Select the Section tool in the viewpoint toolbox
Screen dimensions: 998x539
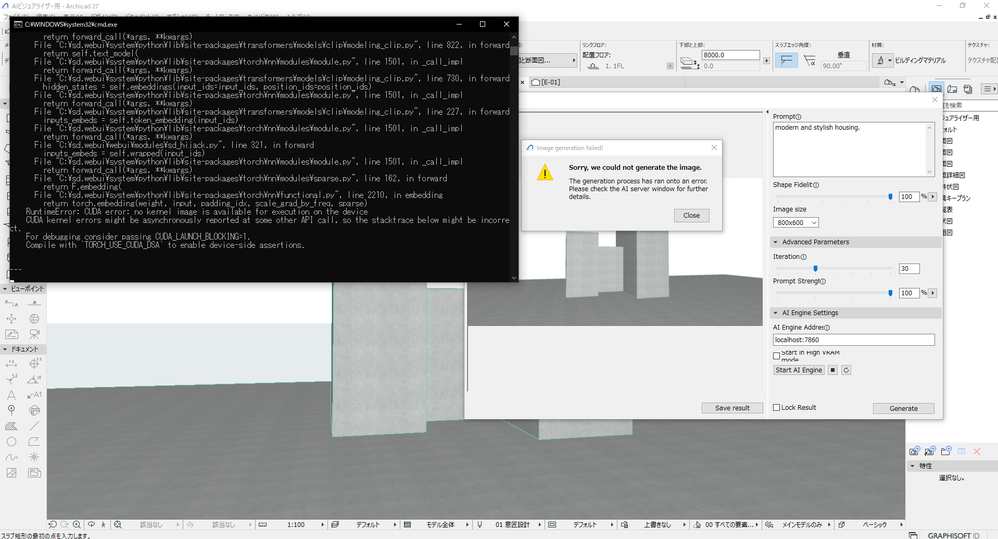(x=11, y=303)
